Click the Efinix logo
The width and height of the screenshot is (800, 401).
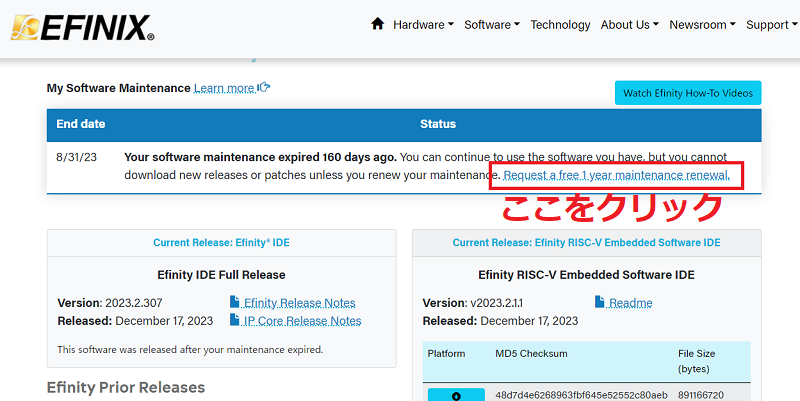click(82, 28)
